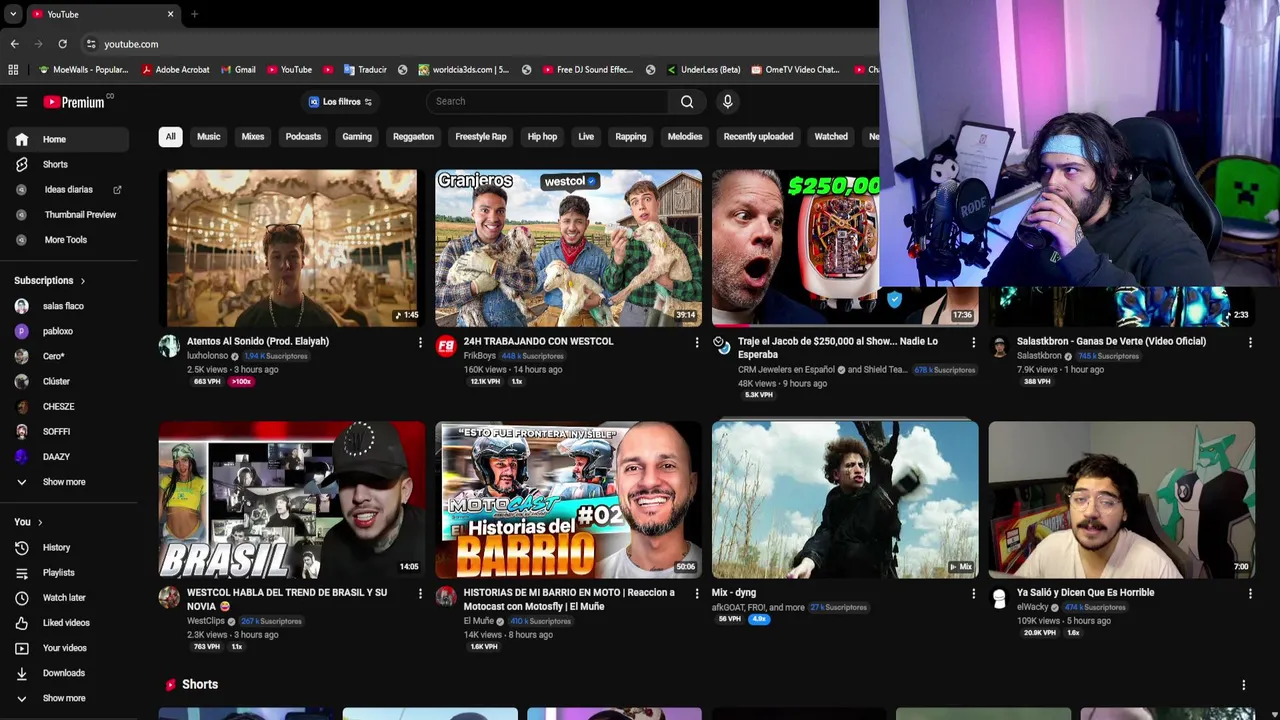This screenshot has width=1280, height=720.
Task: Open WESTCOL HABLA DEL TREND DE BRASIL title
Action: (287, 599)
